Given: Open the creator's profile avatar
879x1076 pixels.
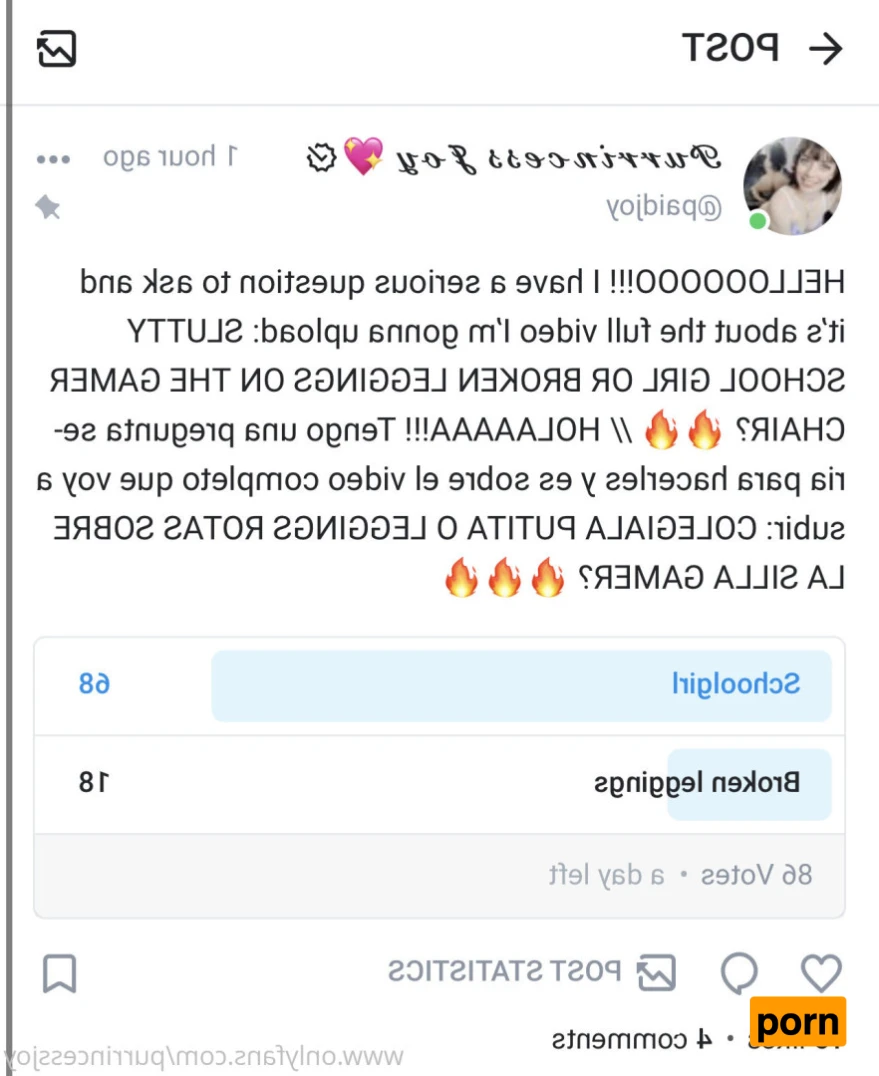Looking at the screenshot, I should [x=793, y=186].
